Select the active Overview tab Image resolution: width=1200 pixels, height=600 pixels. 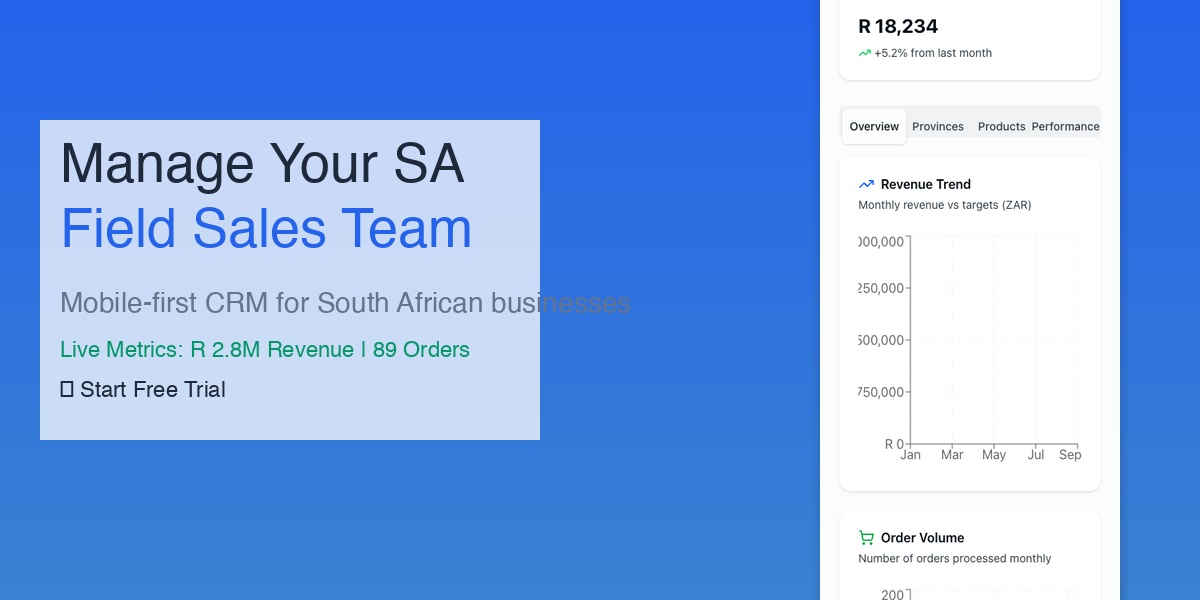click(874, 126)
